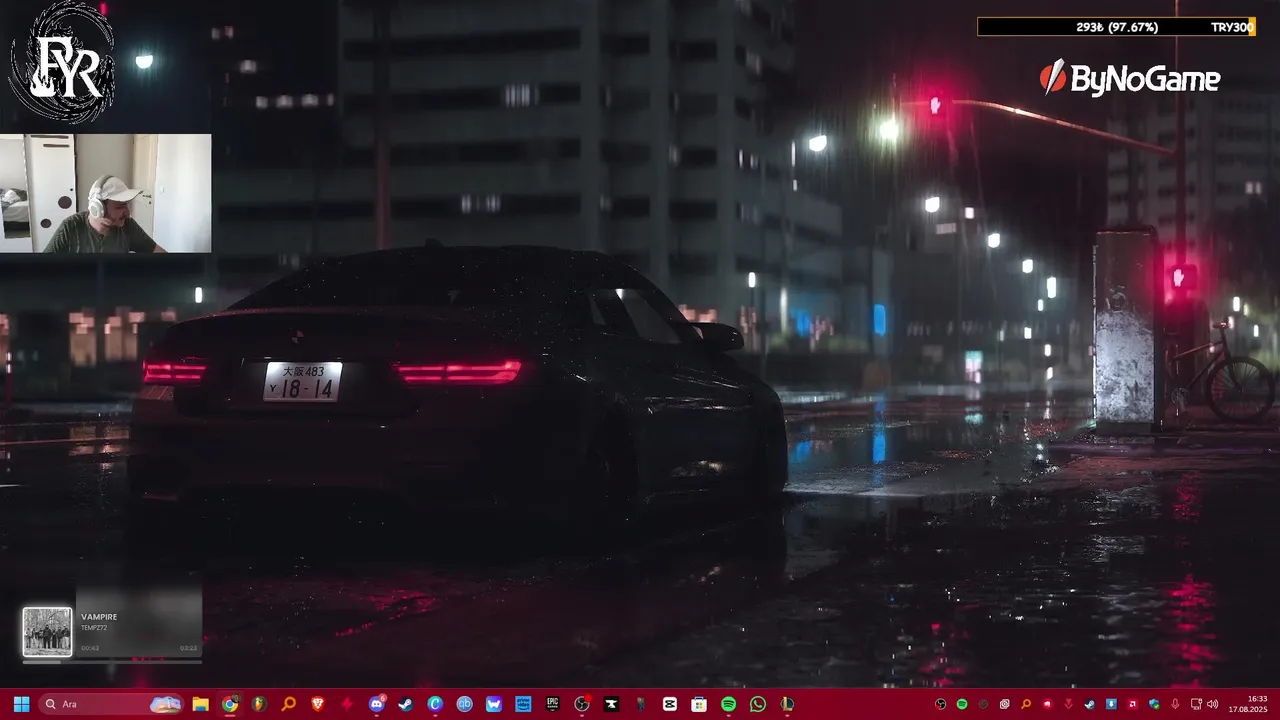Open Windows Security shield tray icon

[1154, 704]
